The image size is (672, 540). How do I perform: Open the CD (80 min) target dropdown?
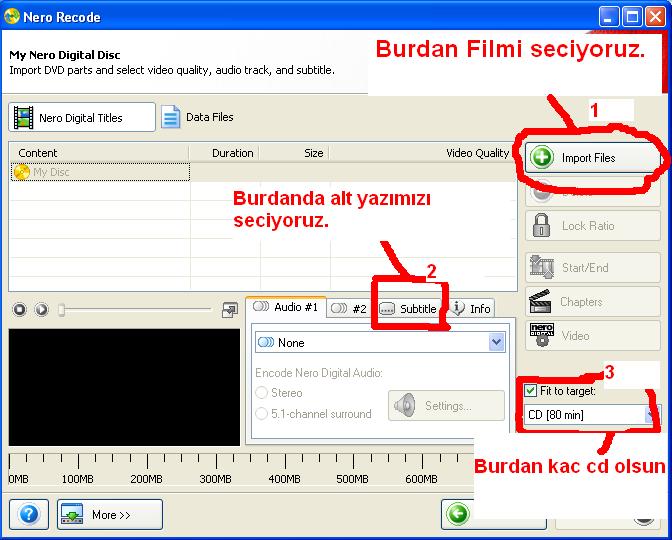coord(591,415)
